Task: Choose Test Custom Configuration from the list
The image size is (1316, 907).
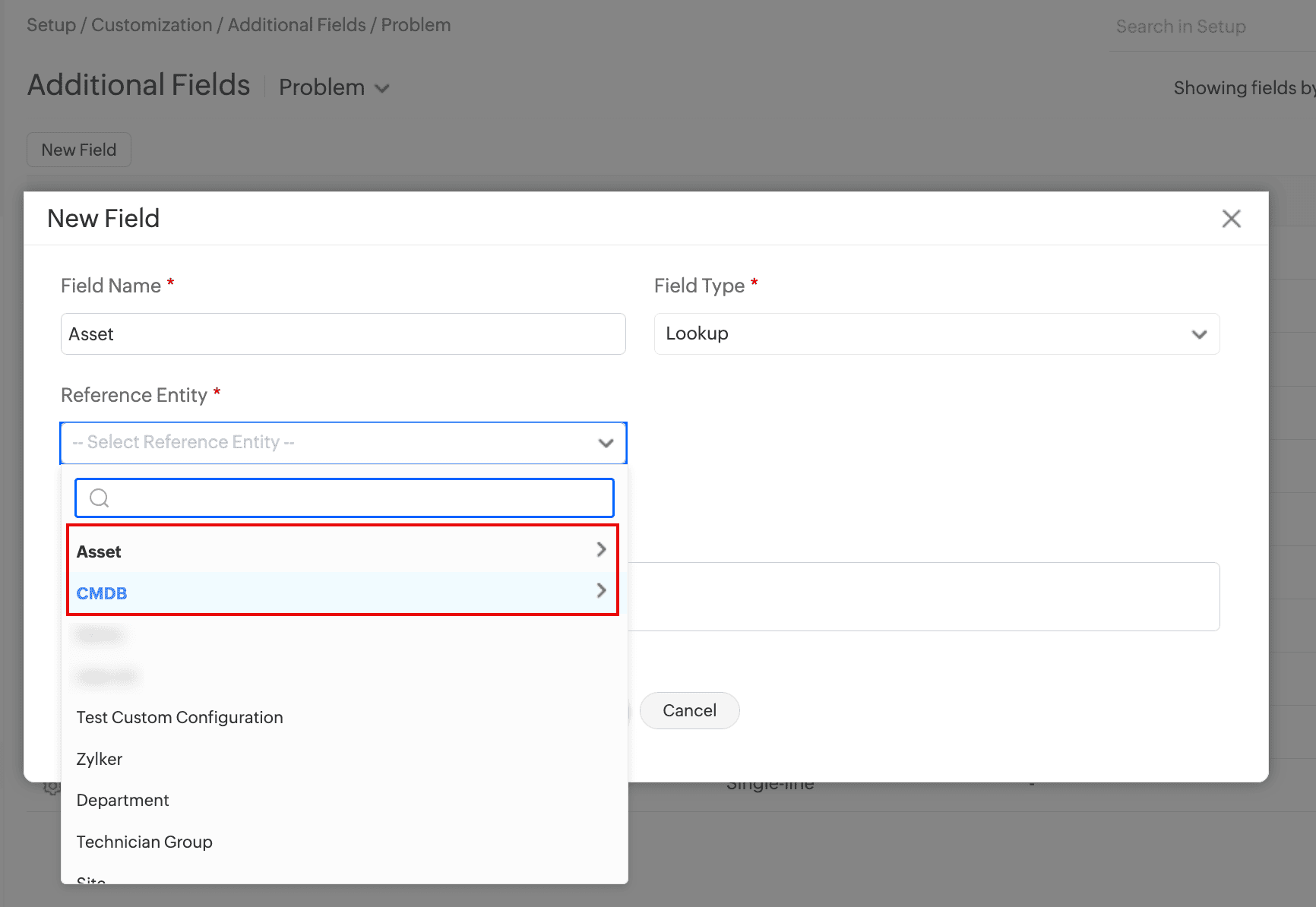Action: 180,718
